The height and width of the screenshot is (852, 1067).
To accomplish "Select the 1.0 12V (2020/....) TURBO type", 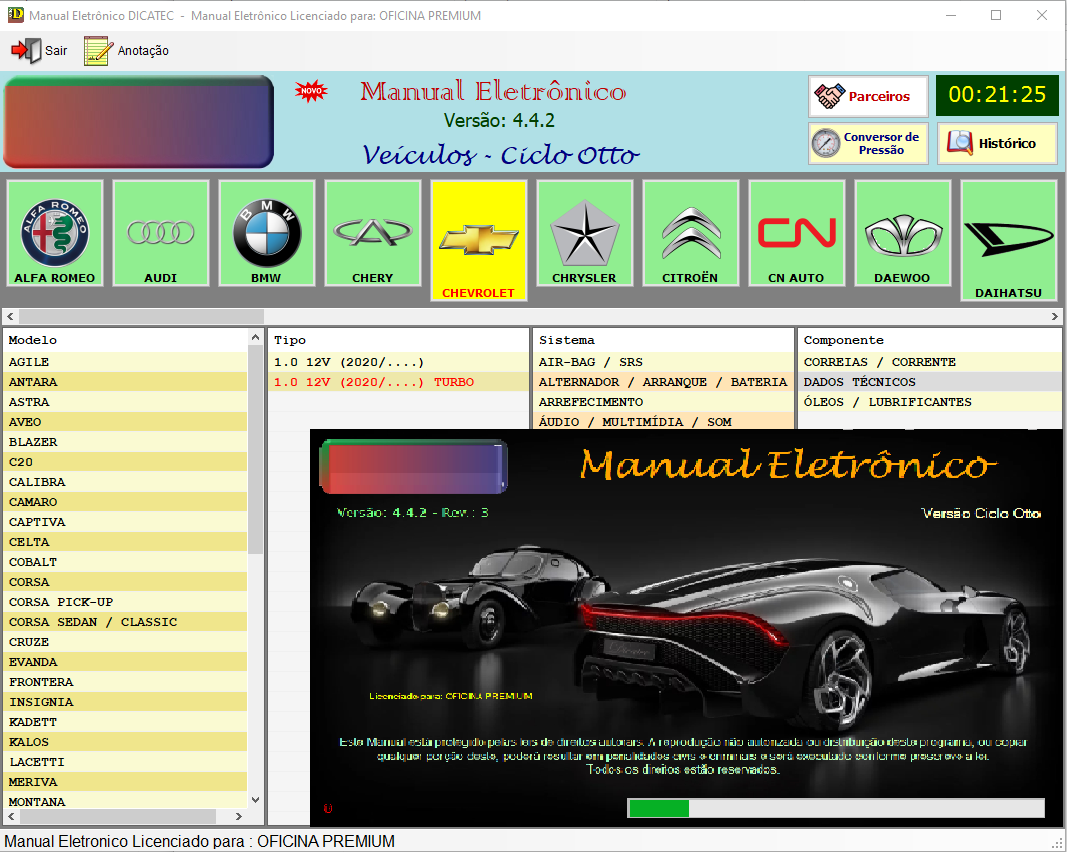I will (398, 382).
